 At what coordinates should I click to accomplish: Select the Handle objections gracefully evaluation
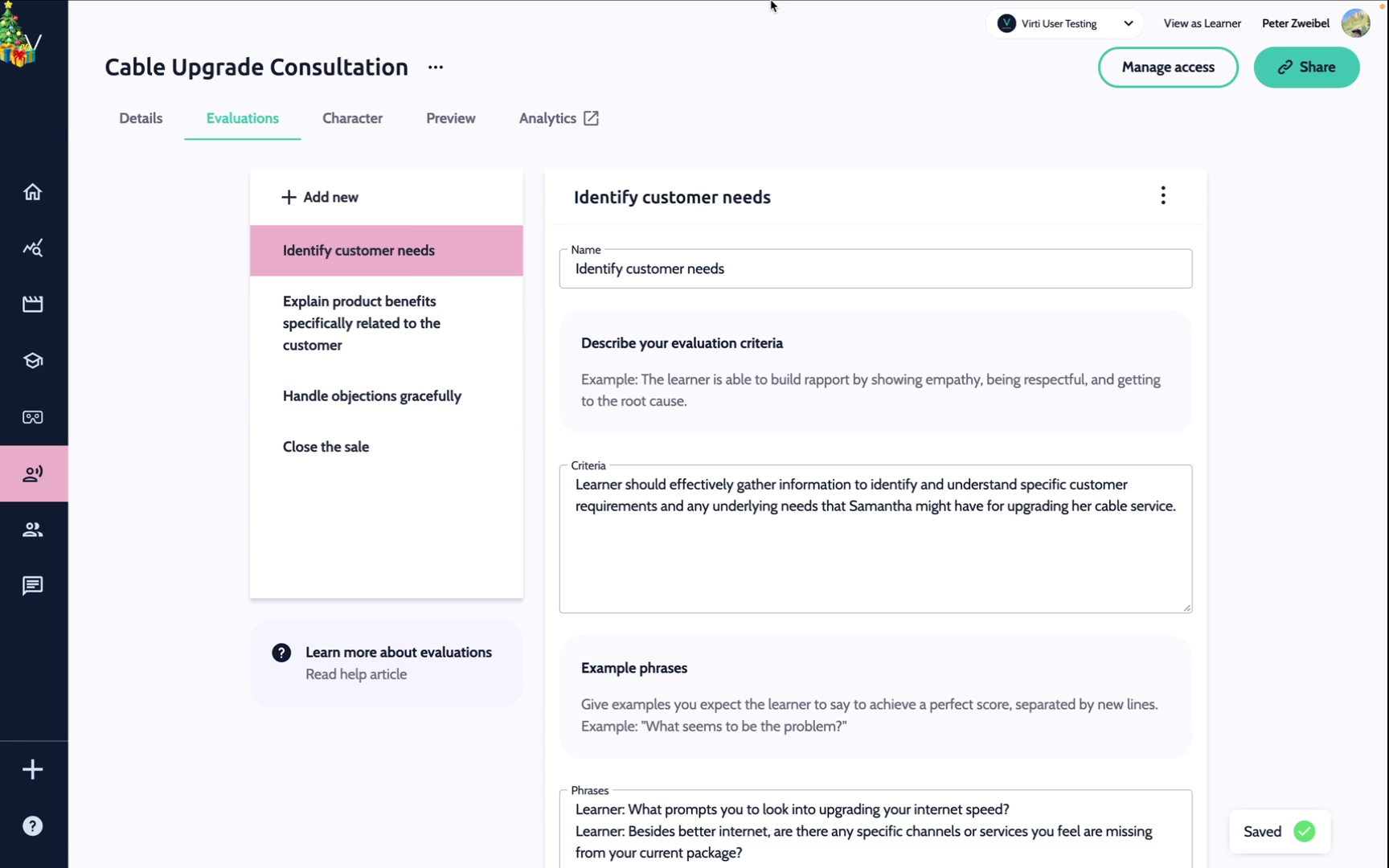(x=372, y=396)
